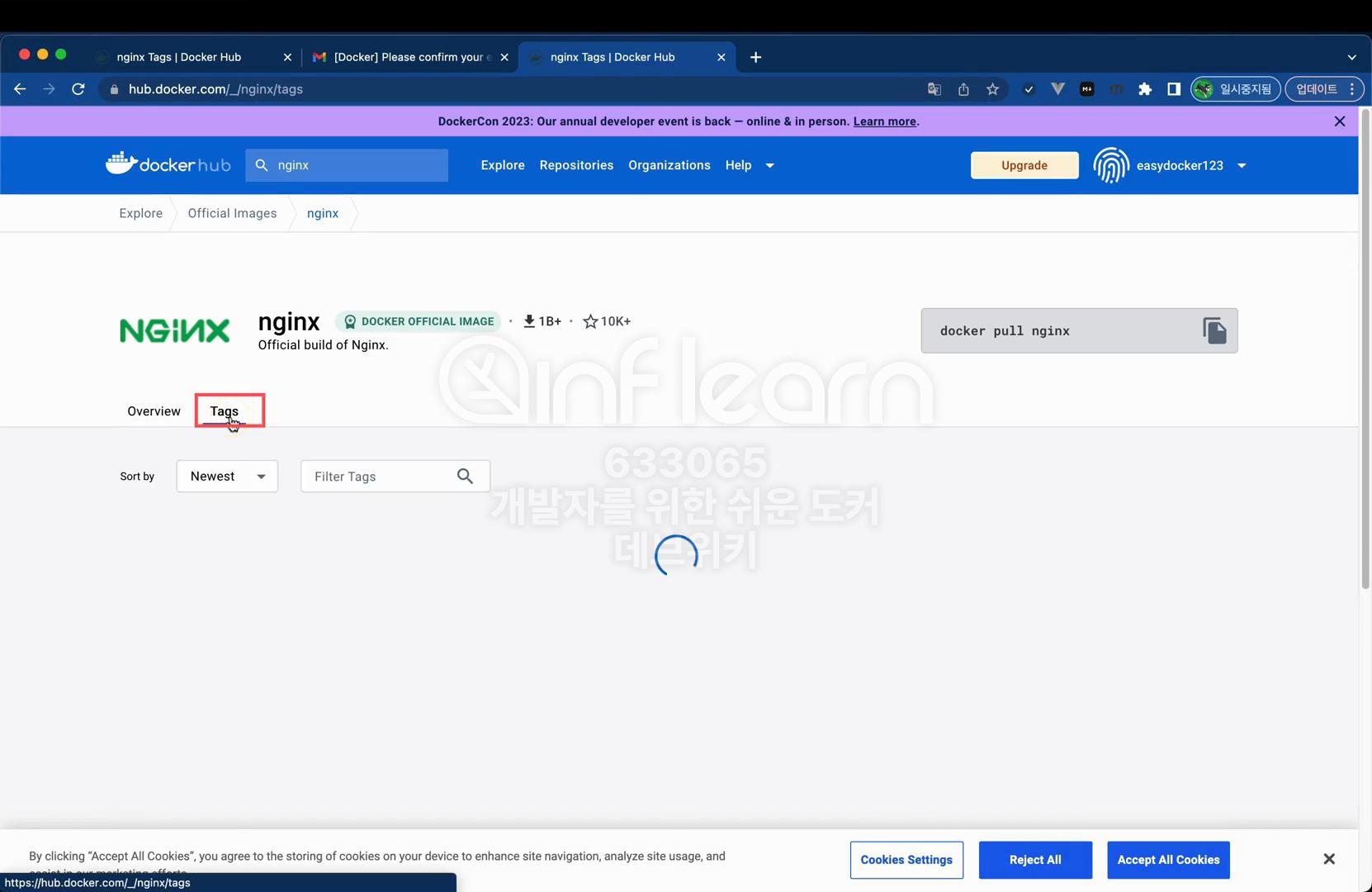
Task: Click the Upgrade button
Action: point(1024,165)
